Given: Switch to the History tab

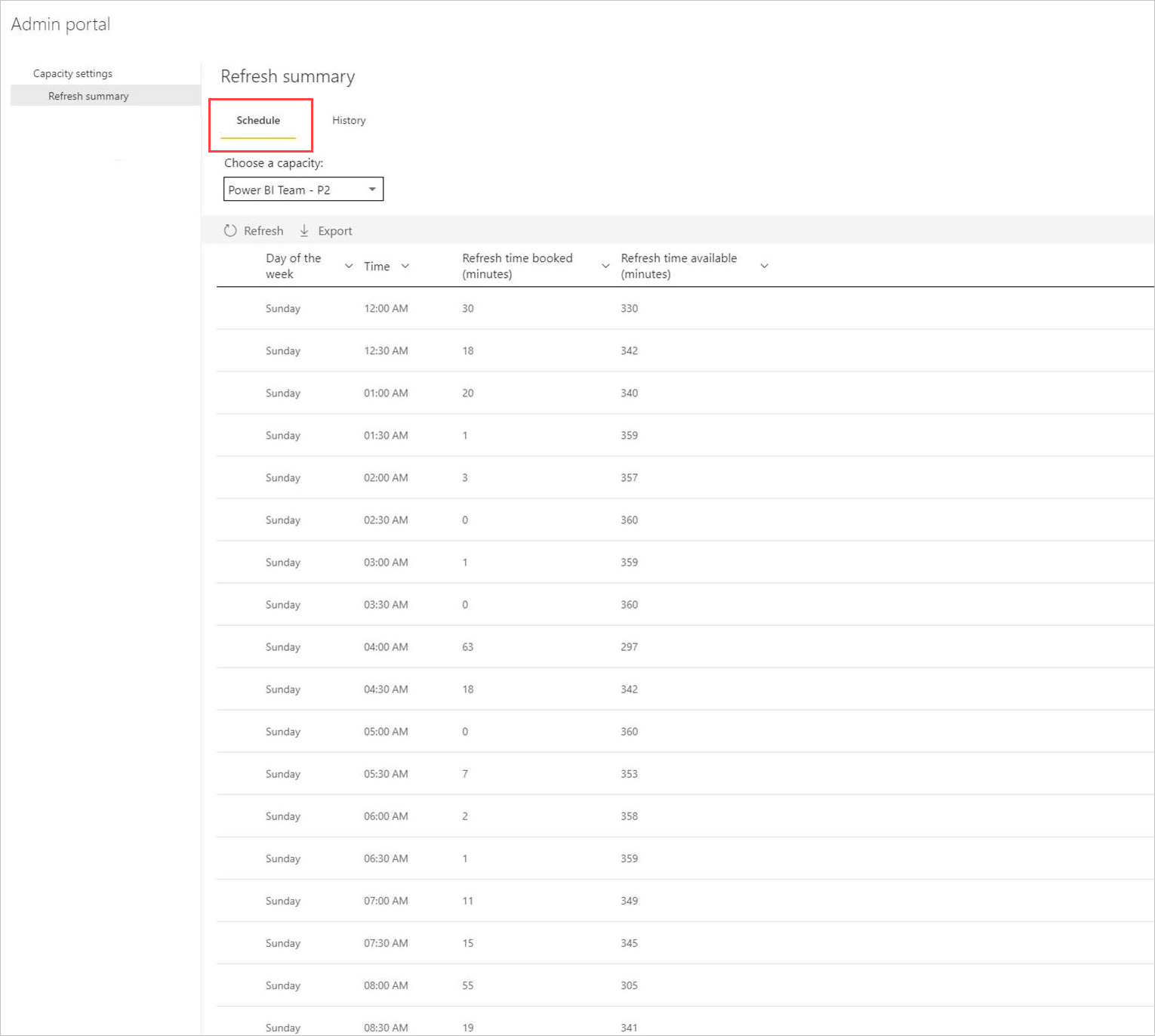Looking at the screenshot, I should [x=349, y=120].
